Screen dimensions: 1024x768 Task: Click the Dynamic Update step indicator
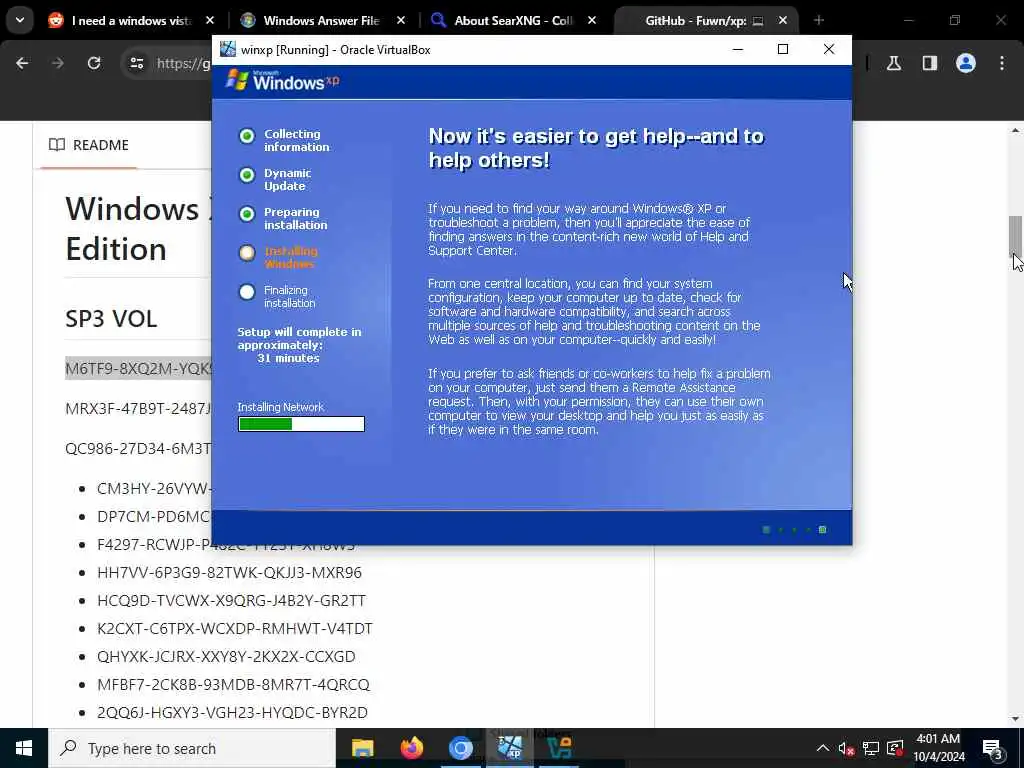pos(247,175)
